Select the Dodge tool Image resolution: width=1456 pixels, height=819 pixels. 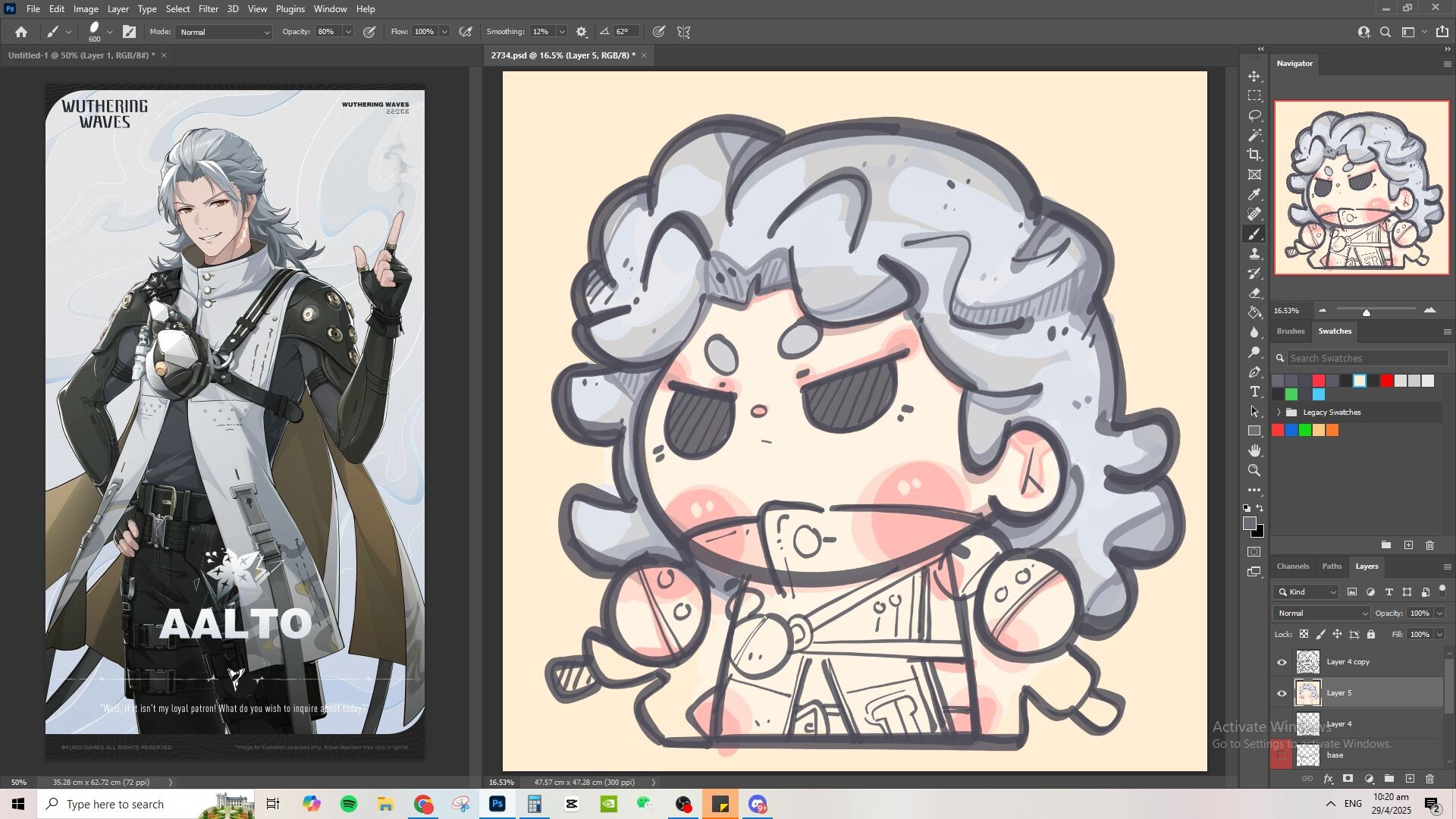click(1254, 353)
